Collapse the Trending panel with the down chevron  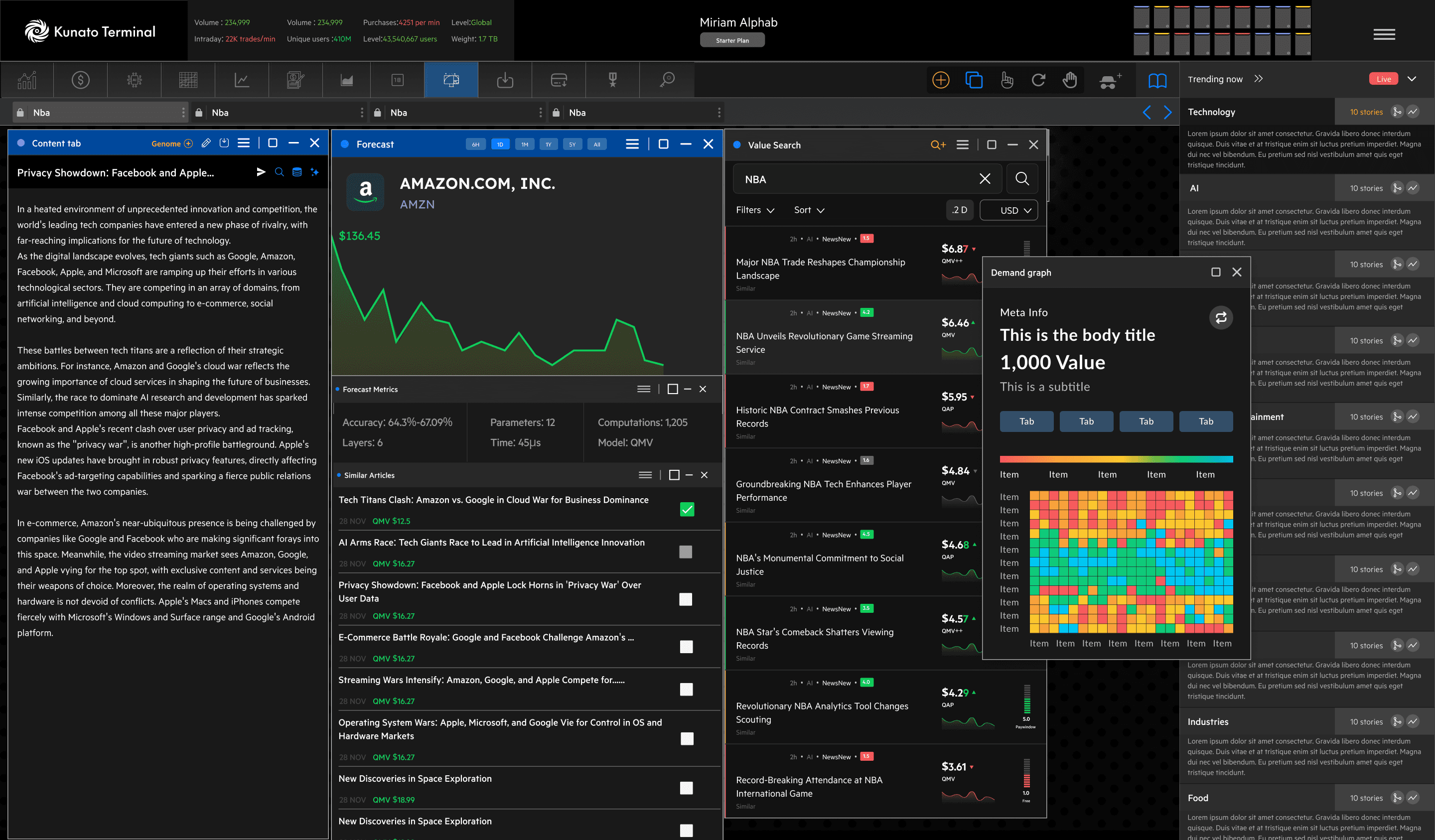[1412, 79]
